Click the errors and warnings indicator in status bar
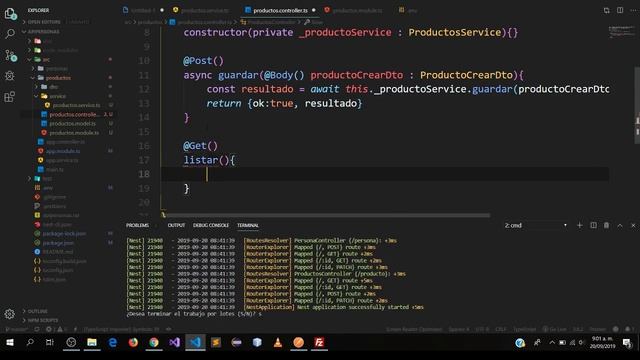 click(56, 329)
